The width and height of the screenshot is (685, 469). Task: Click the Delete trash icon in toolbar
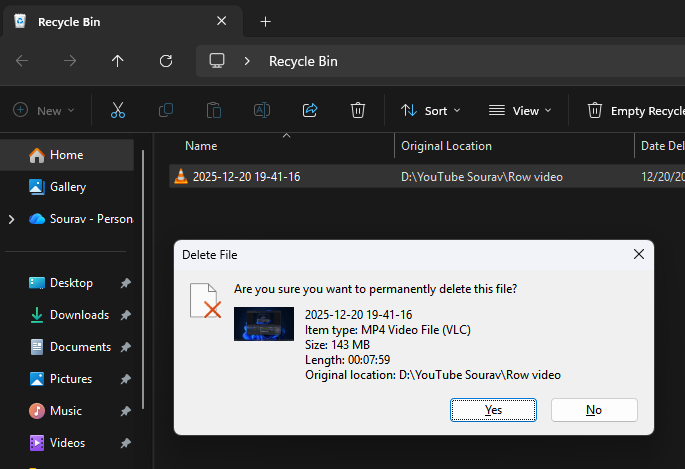[358, 111]
